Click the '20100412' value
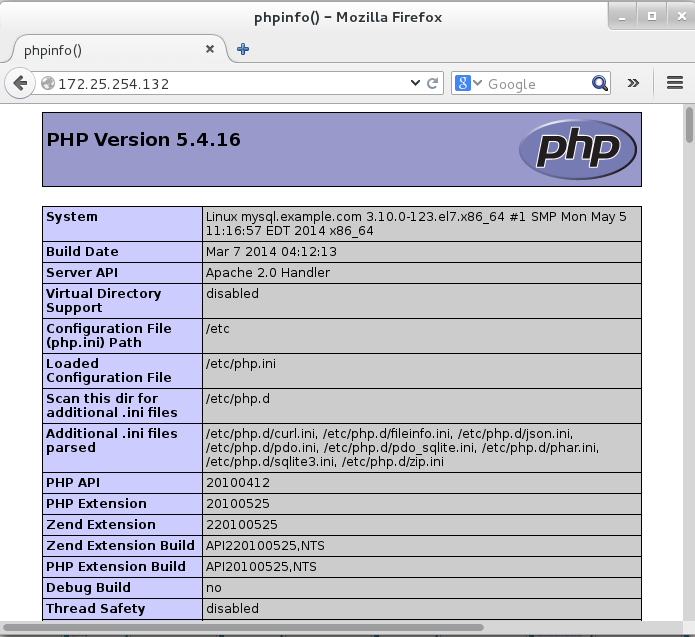Screen dimensions: 695x637 click(238, 483)
